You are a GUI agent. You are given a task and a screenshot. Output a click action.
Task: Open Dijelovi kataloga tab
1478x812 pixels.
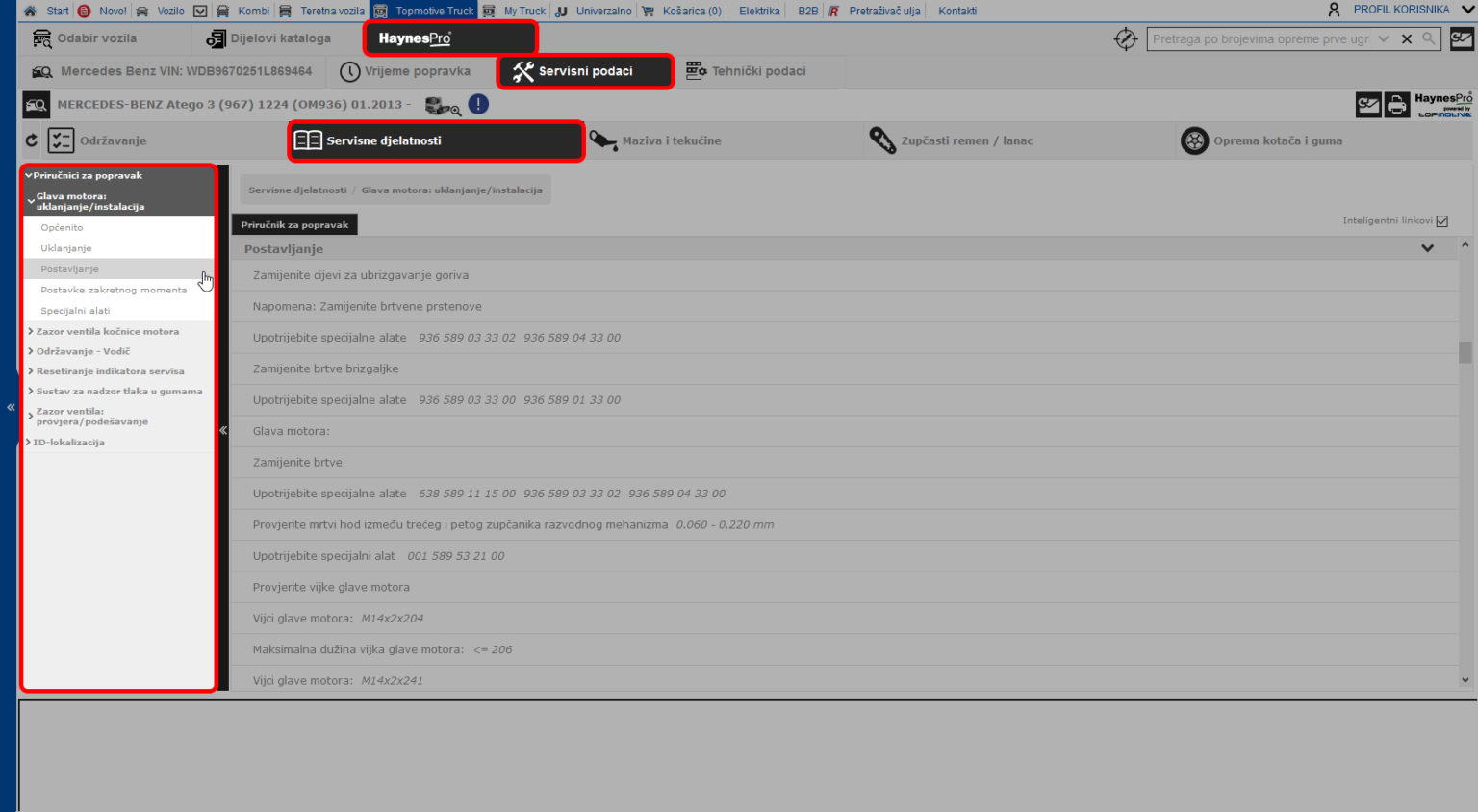(x=276, y=38)
